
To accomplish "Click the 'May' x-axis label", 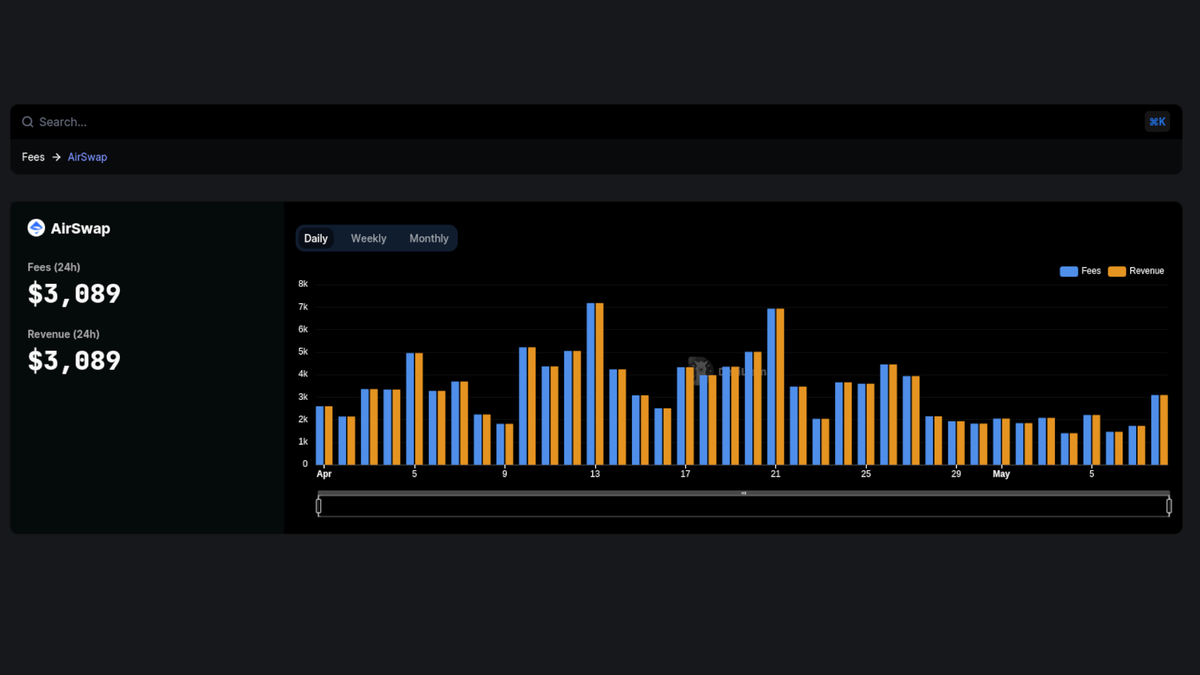I will pyautogui.click(x=1001, y=474).
